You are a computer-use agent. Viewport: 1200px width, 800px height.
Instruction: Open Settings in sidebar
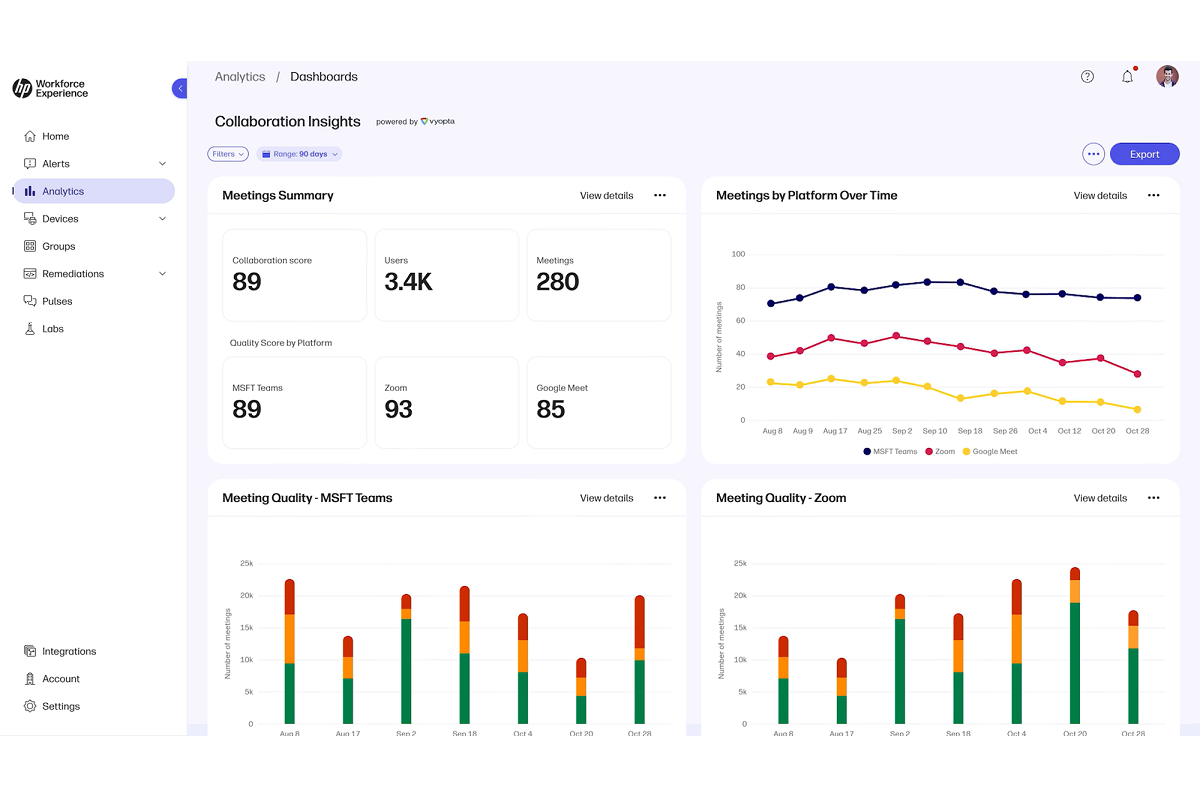[x=94, y=706]
